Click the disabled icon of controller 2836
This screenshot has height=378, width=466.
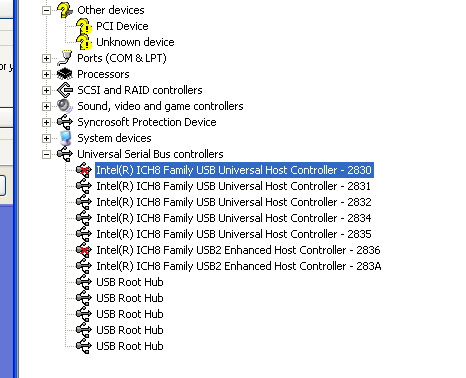click(84, 250)
